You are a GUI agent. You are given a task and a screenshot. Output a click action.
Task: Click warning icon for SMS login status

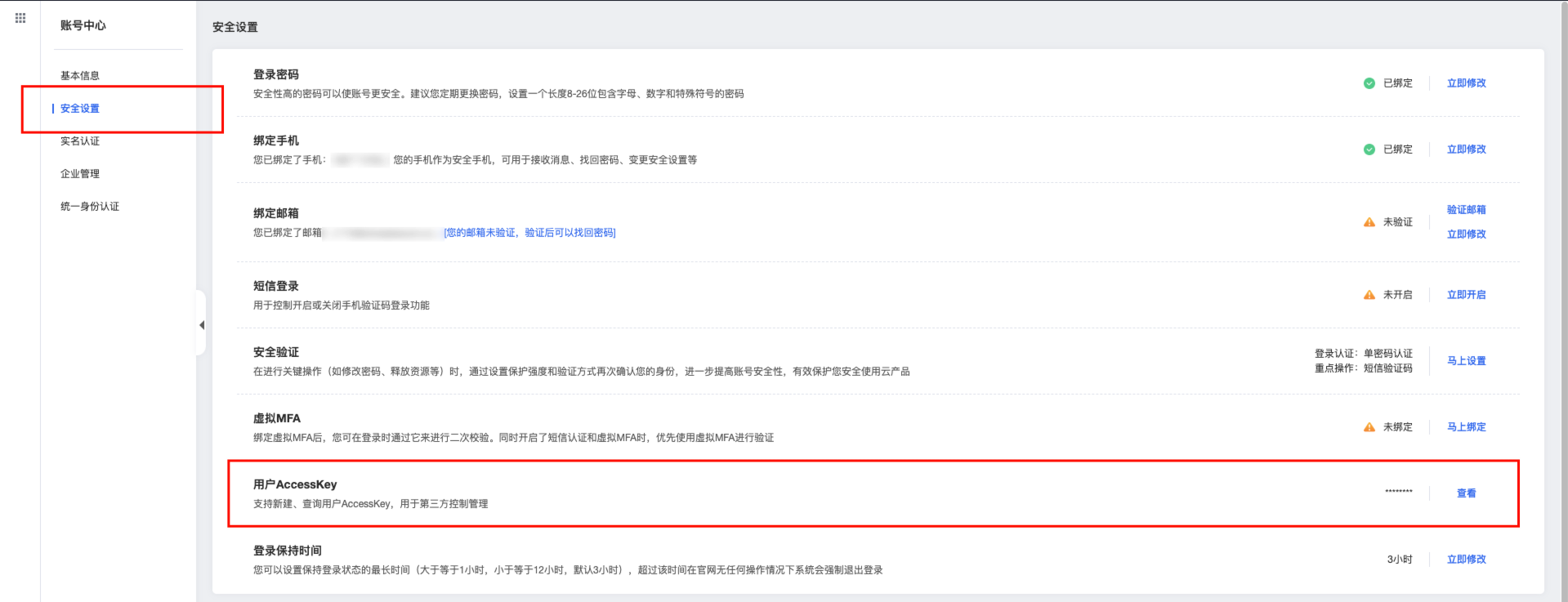point(1369,295)
